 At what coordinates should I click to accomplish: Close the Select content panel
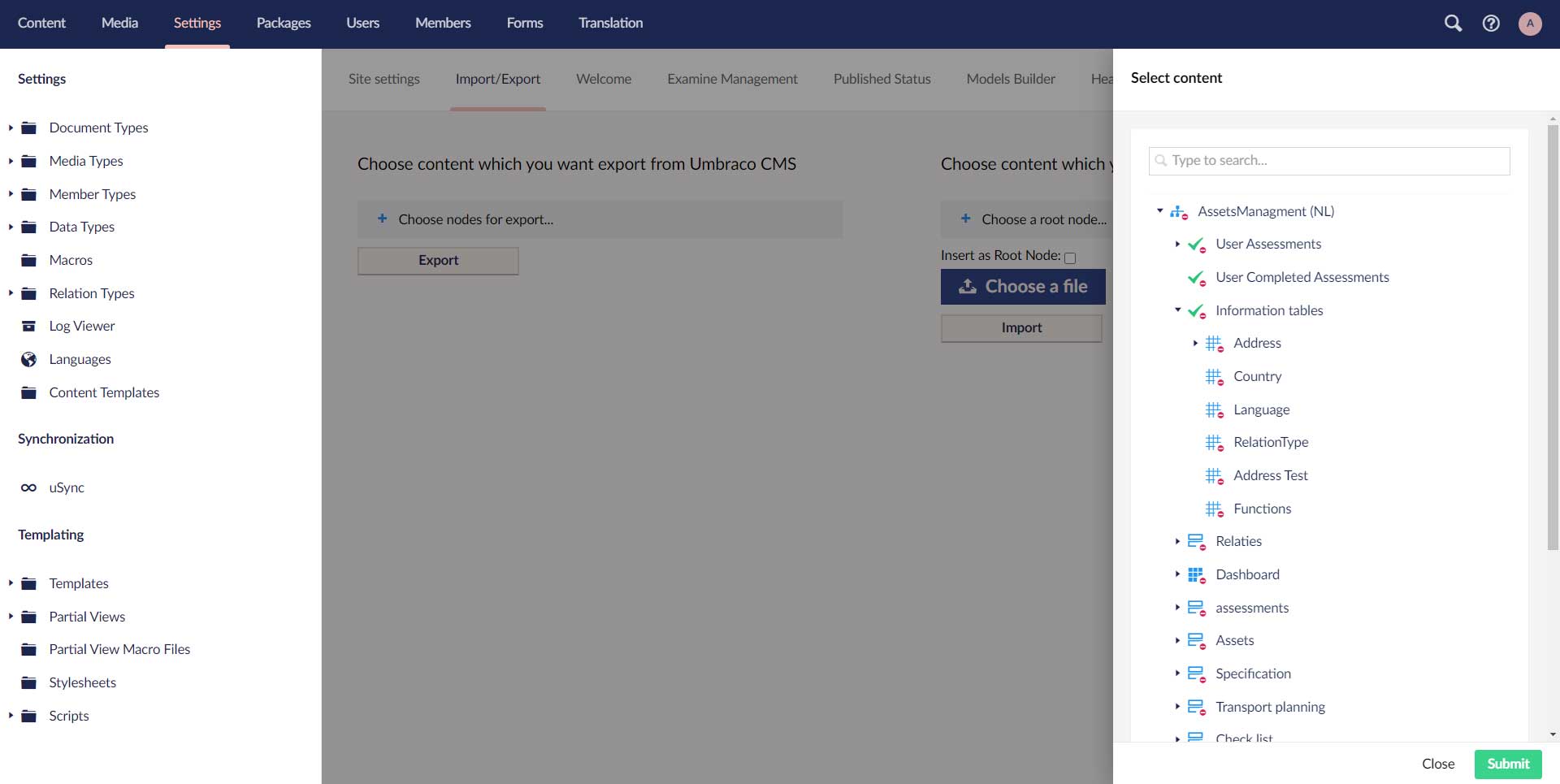point(1438,764)
